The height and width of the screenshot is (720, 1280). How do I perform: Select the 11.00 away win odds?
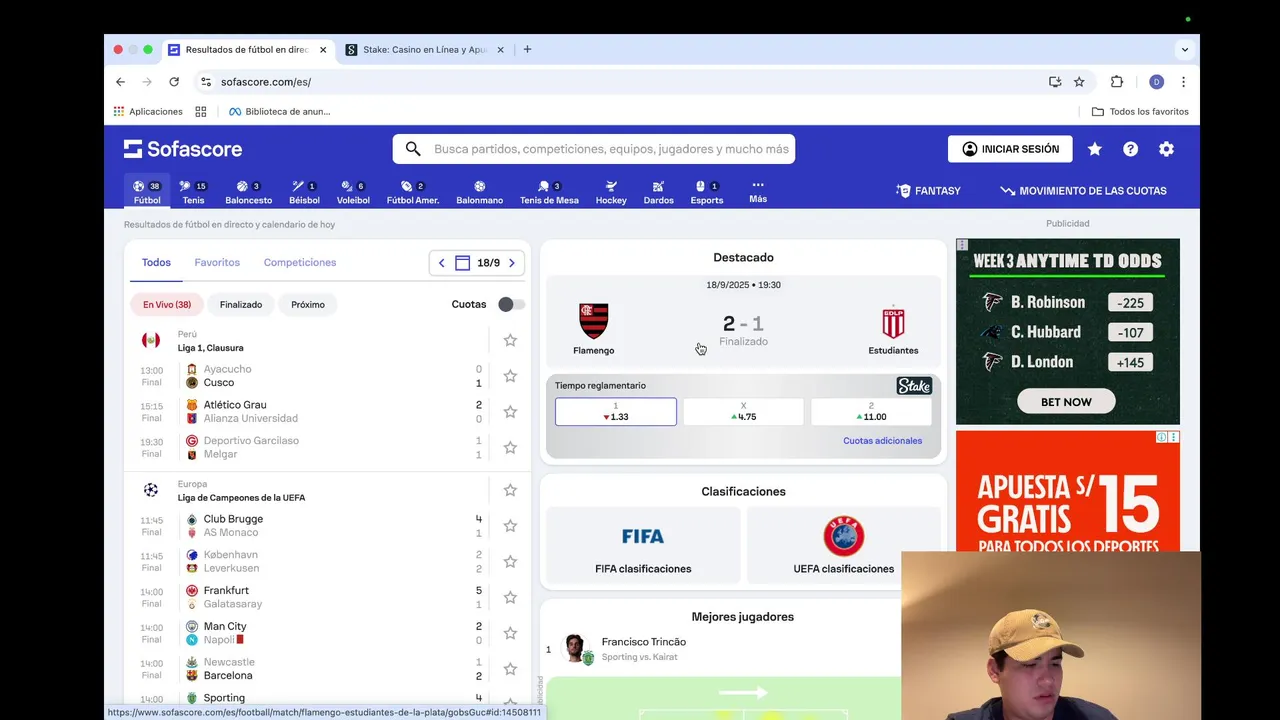(x=871, y=411)
